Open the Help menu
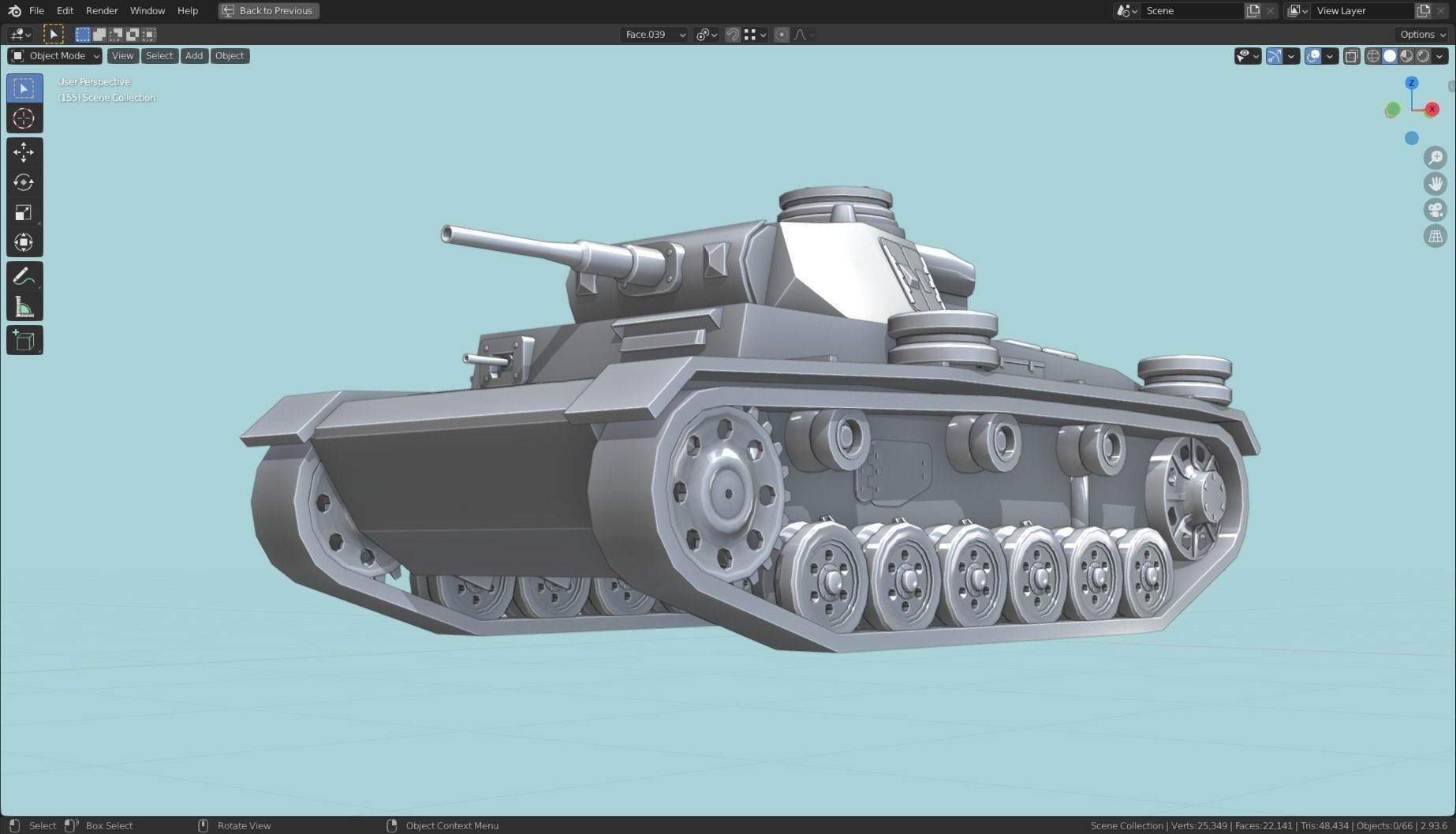Image resolution: width=1456 pixels, height=834 pixels. coord(188,10)
